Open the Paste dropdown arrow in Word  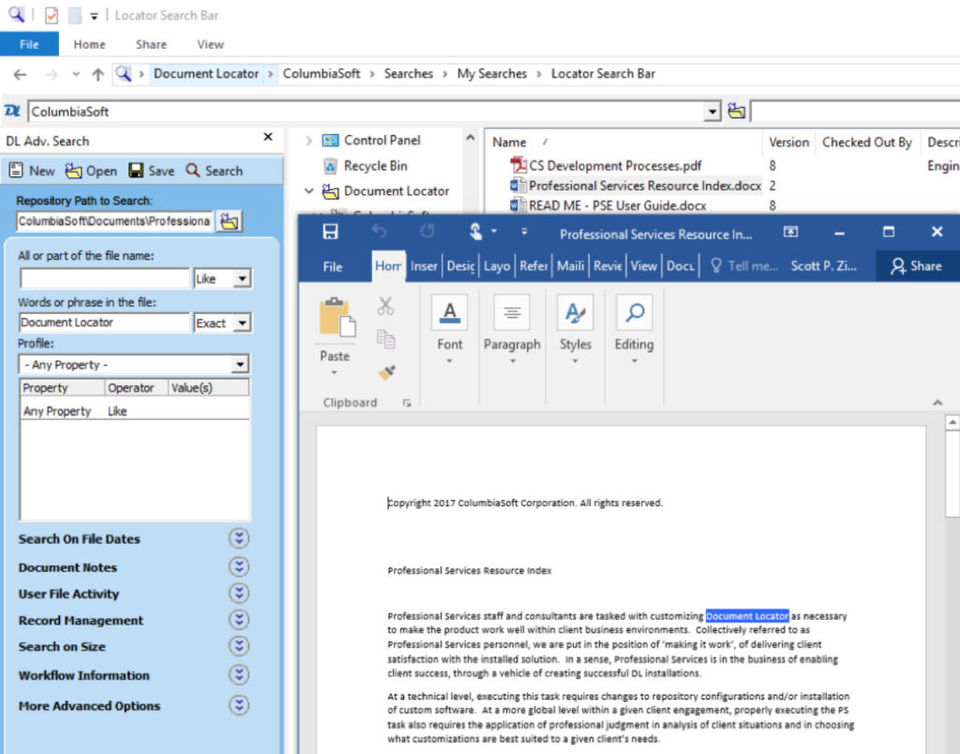point(334,372)
